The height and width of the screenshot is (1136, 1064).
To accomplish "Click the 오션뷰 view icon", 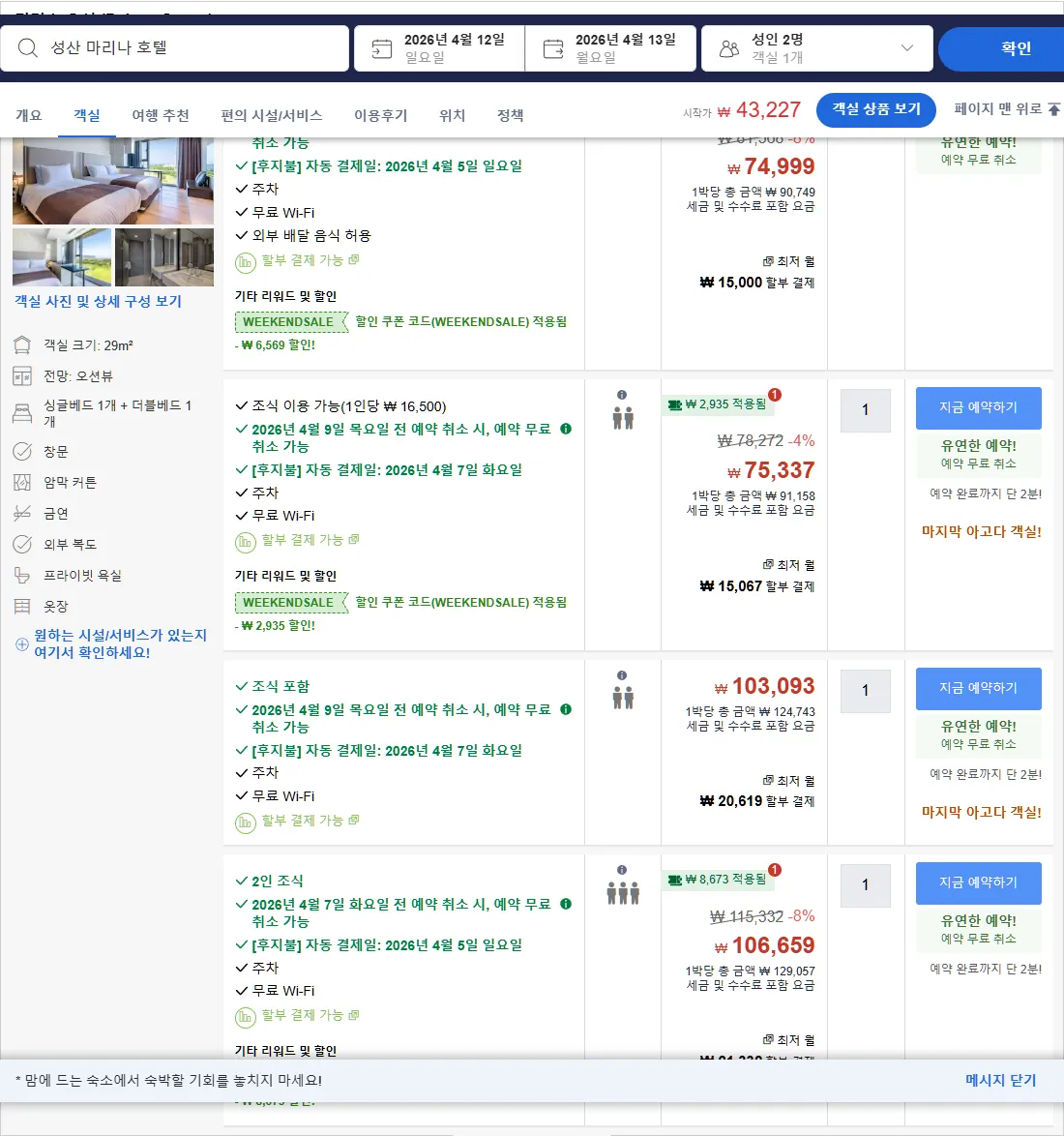I will pyautogui.click(x=22, y=376).
